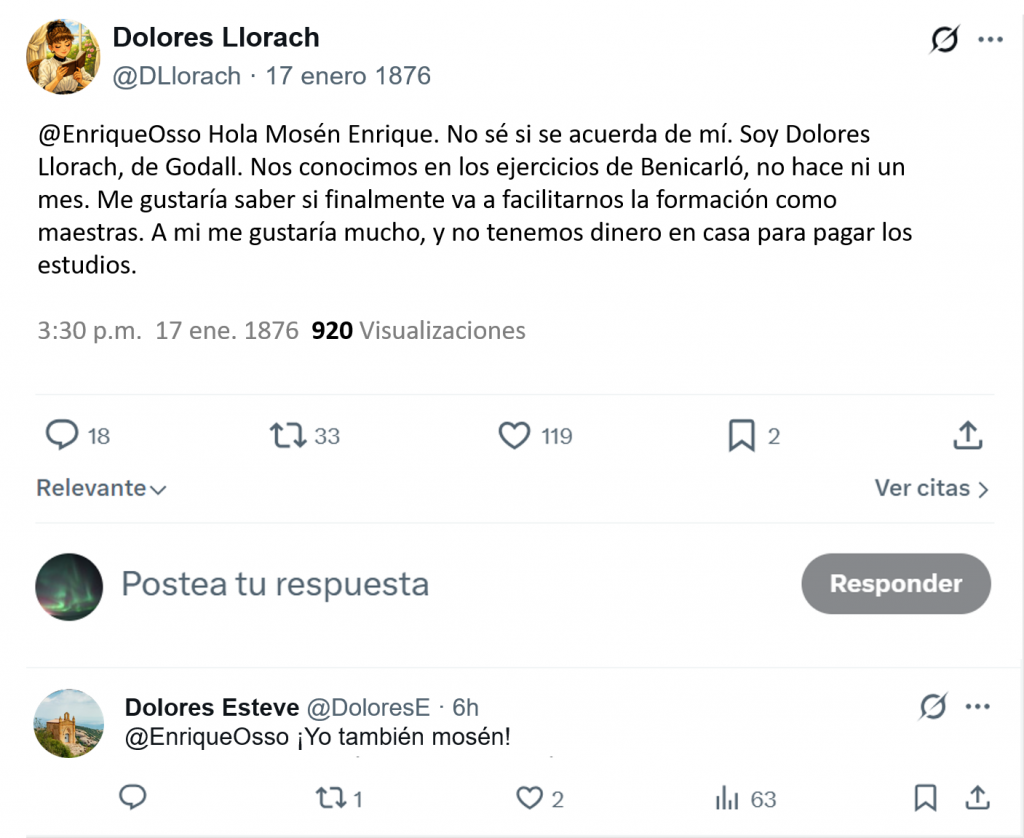Bookmark Dolores Esteve's reply
Viewport: 1024px width, 838px height.
click(925, 798)
